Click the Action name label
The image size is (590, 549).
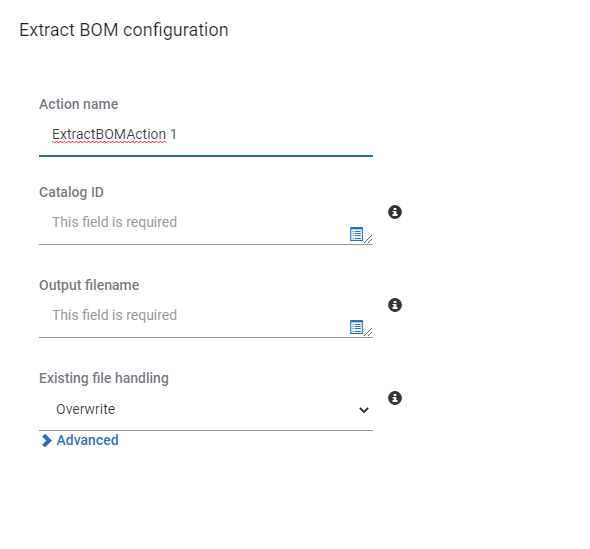coord(79,104)
